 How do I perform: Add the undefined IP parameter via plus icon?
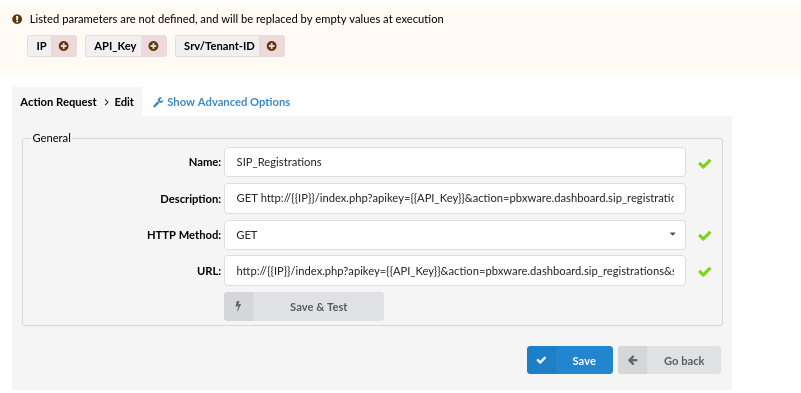coord(63,46)
